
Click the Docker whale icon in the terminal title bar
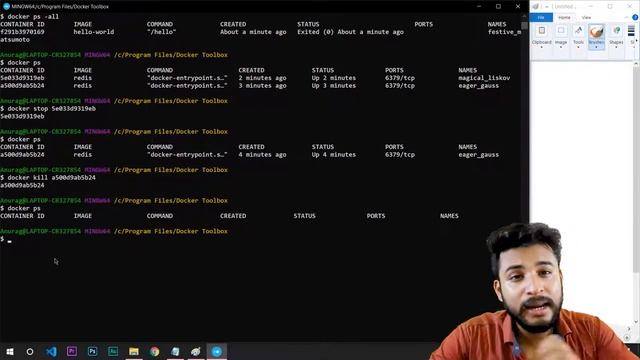(x=6, y=6)
